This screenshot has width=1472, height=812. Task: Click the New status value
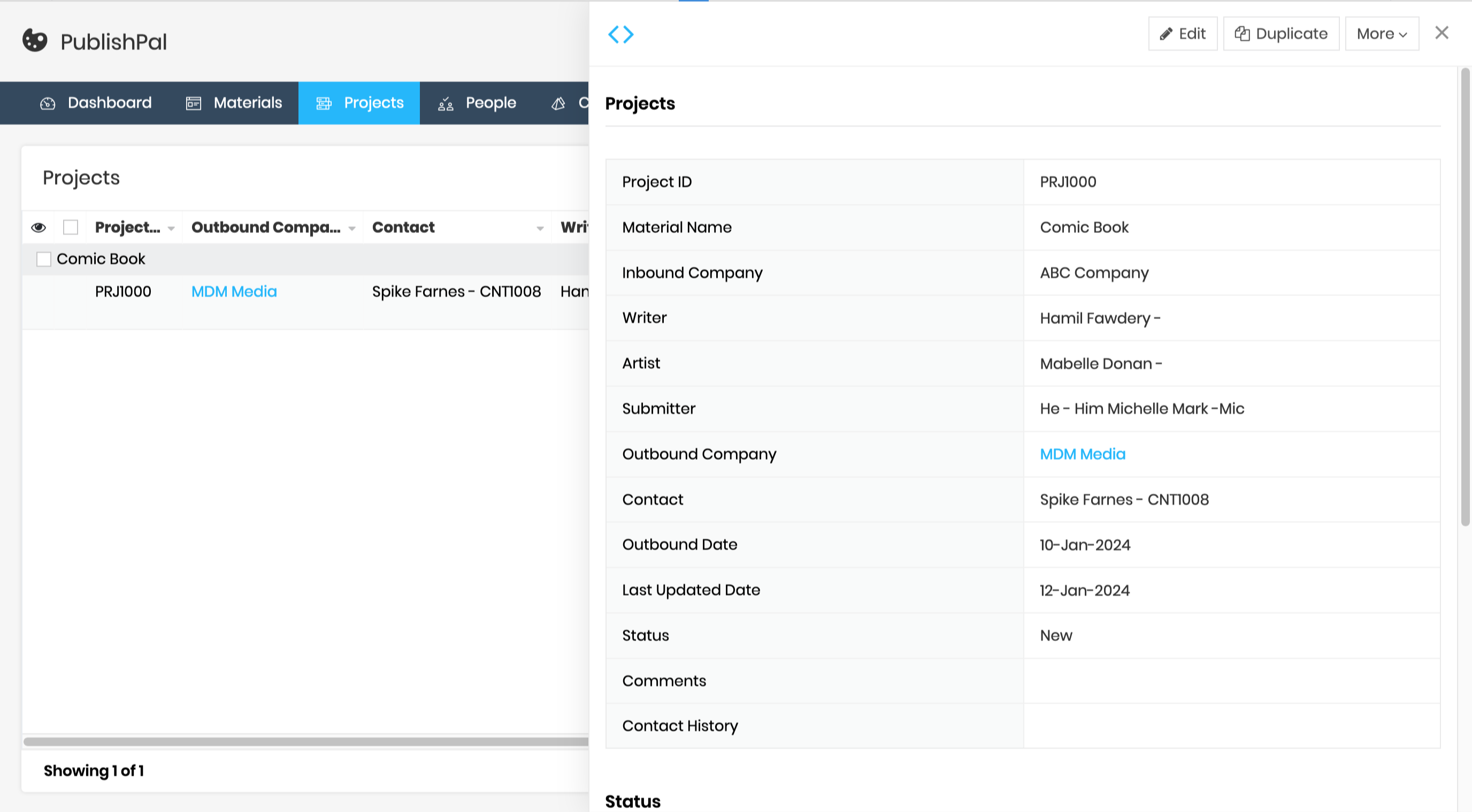pyautogui.click(x=1056, y=635)
